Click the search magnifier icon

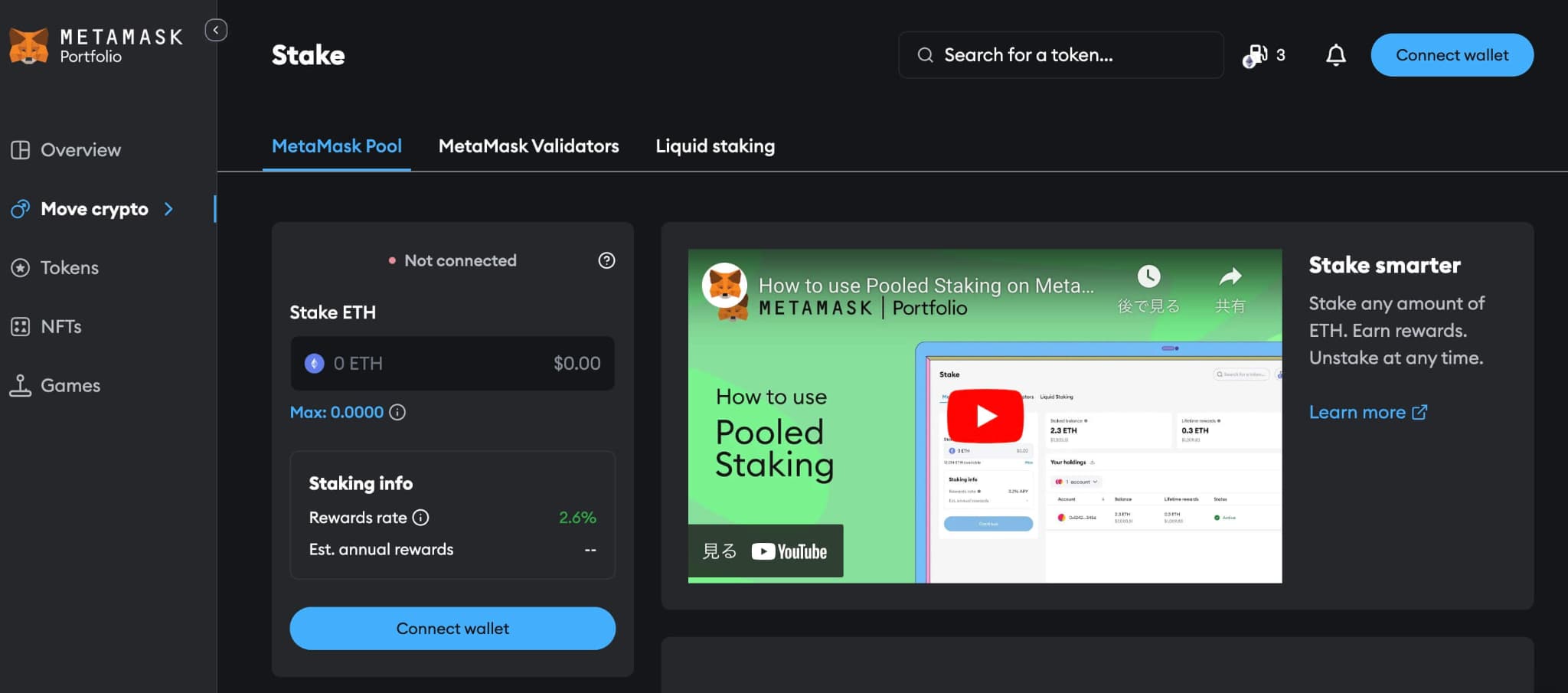pyautogui.click(x=926, y=55)
